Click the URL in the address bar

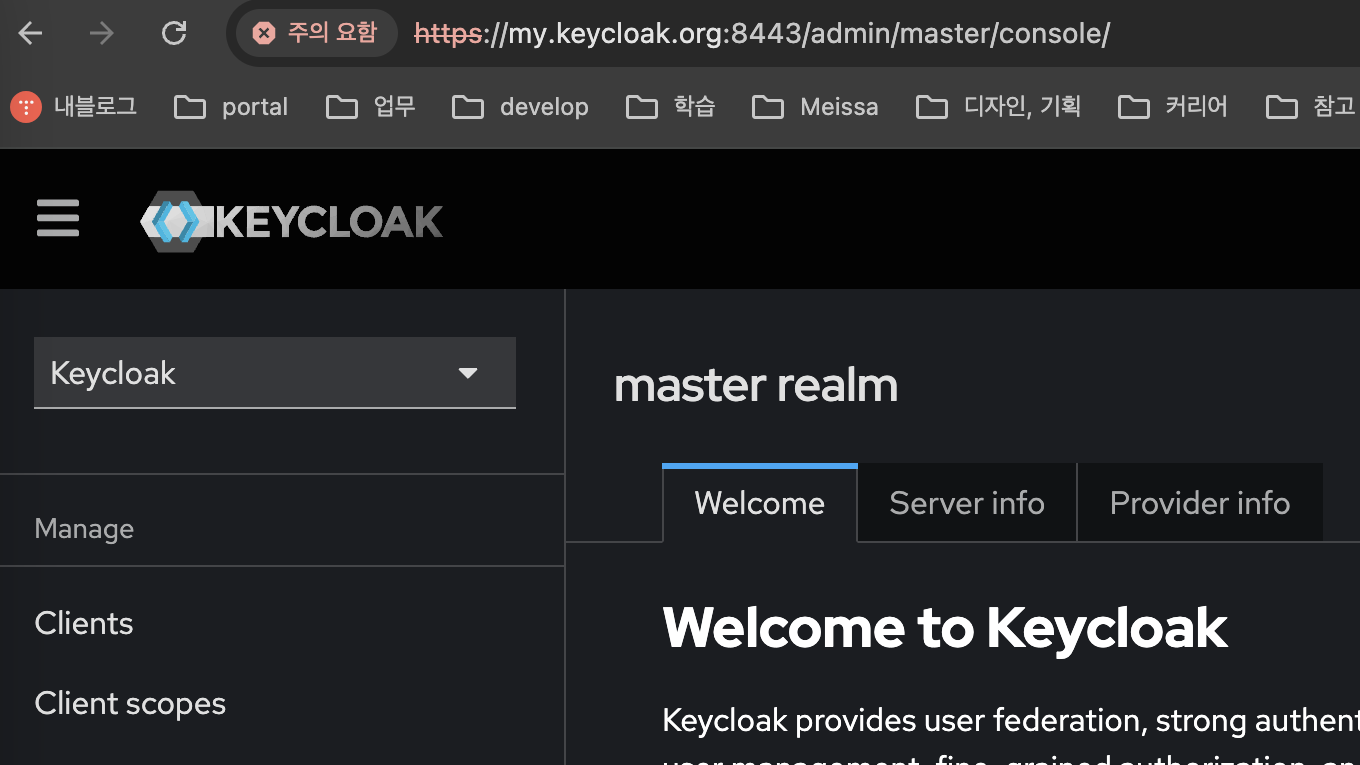762,34
